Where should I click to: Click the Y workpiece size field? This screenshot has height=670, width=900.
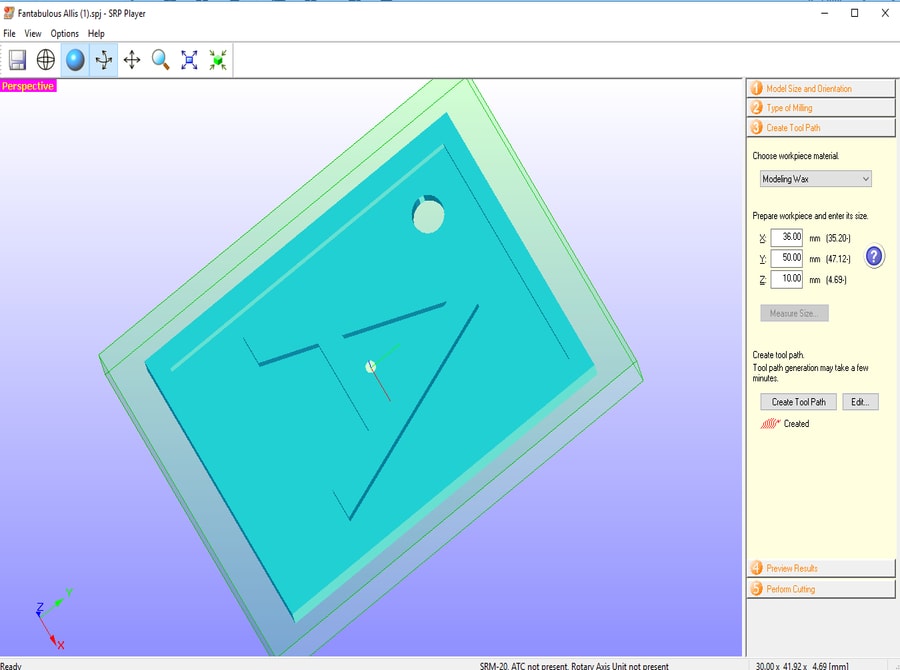[786, 258]
